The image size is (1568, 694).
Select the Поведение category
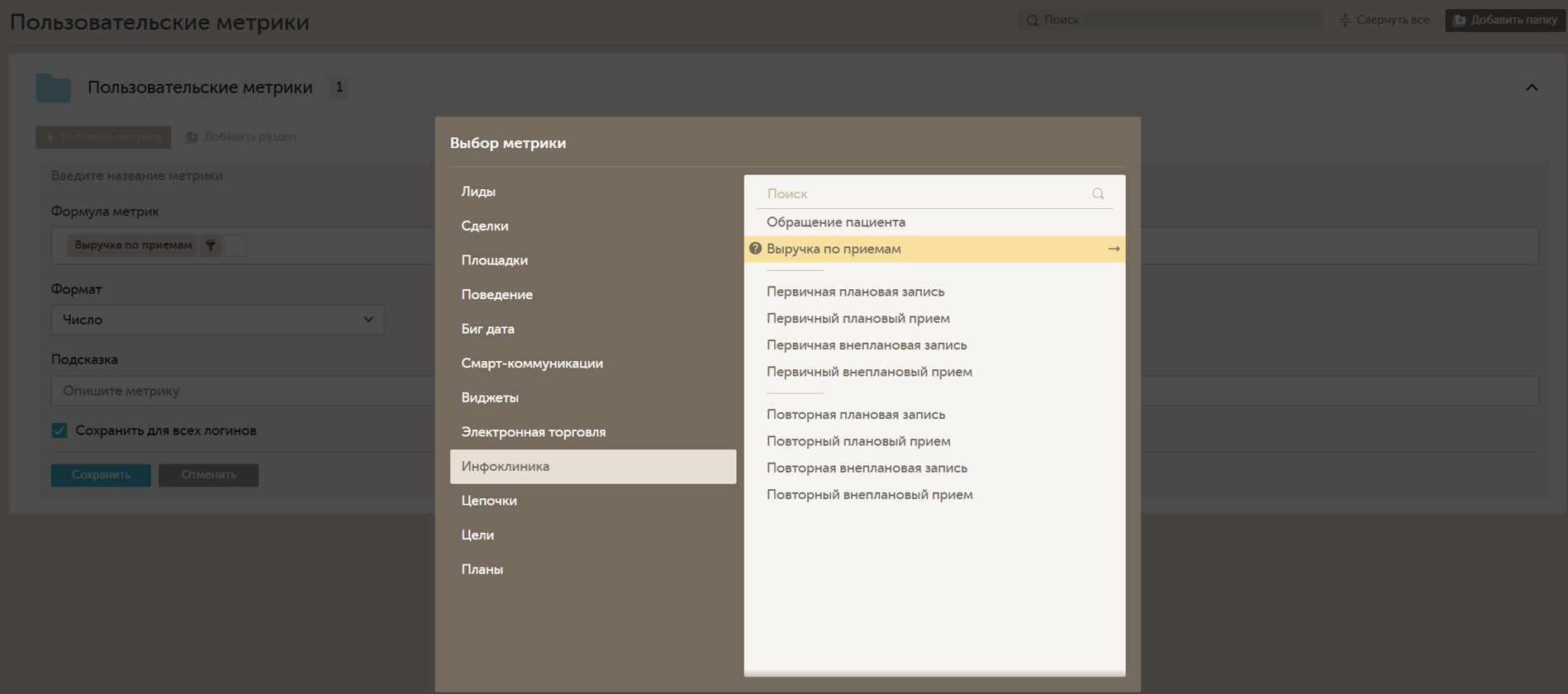point(593,294)
